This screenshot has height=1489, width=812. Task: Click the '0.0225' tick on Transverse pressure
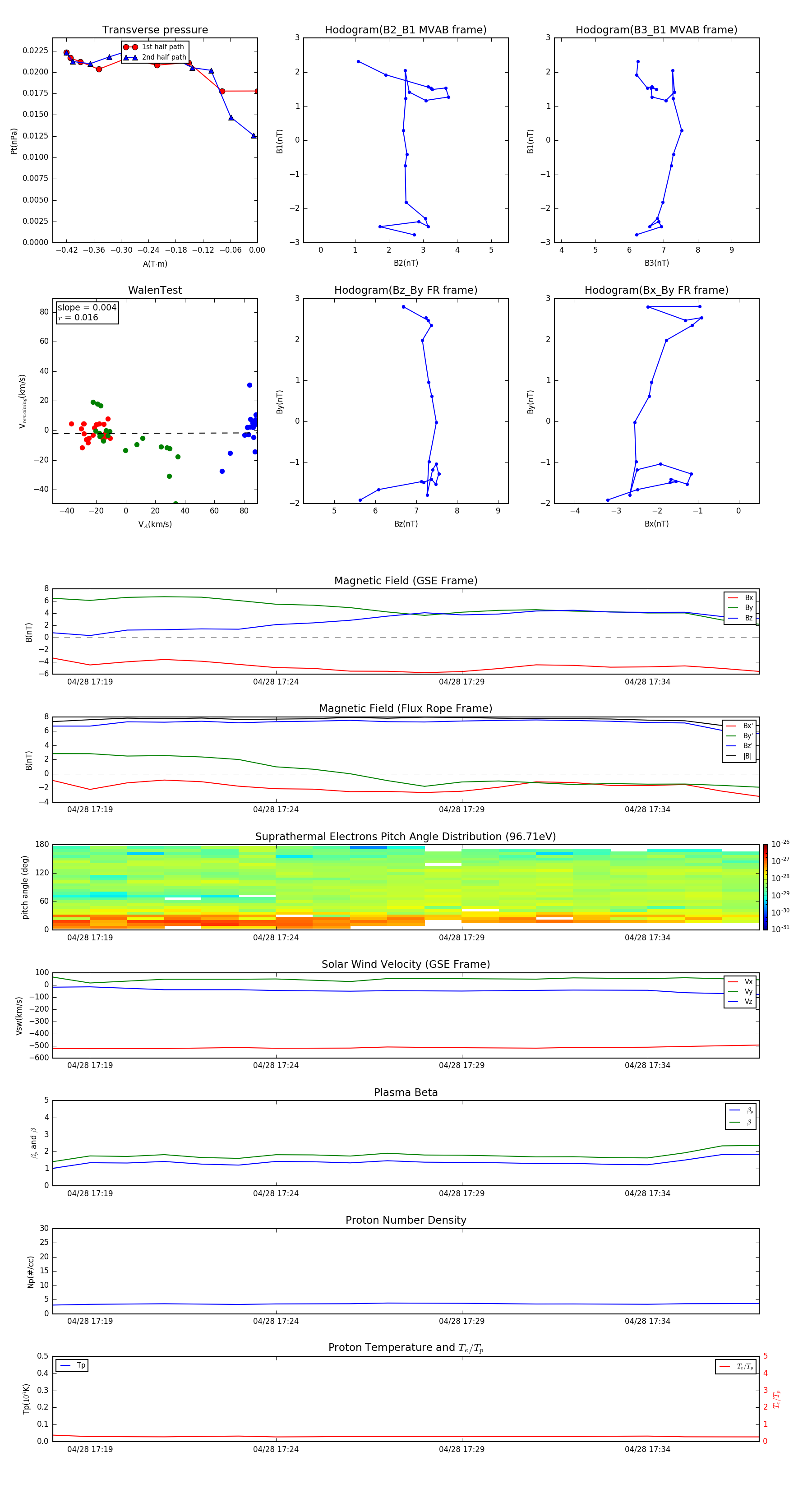point(35,51)
